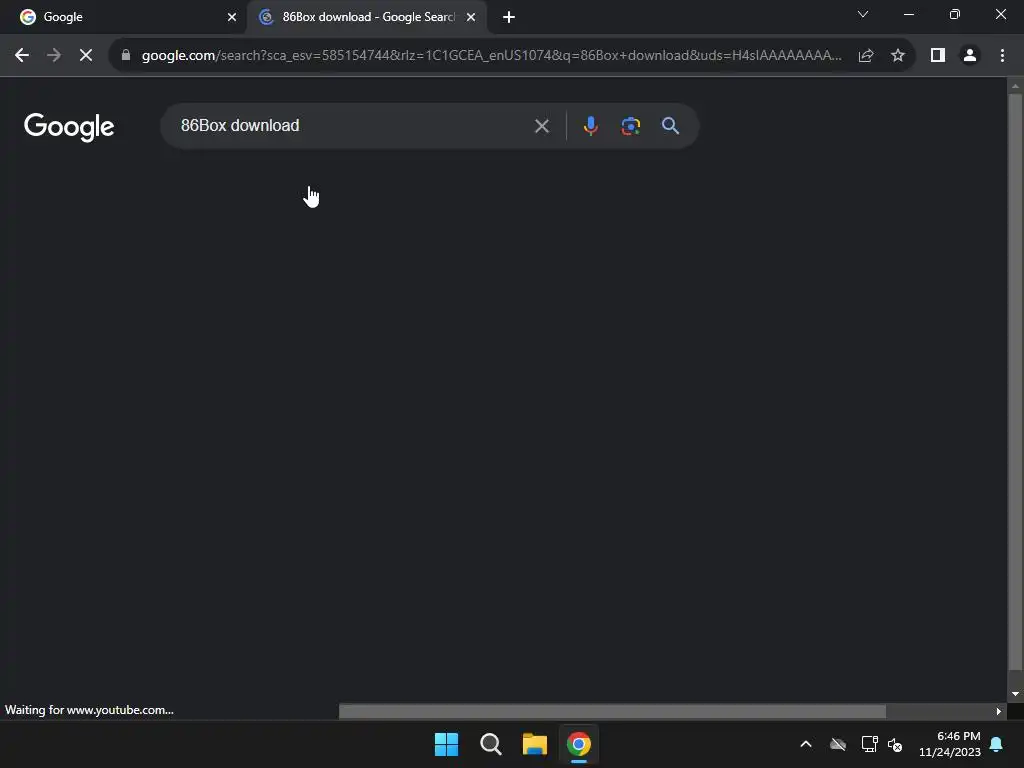Clear the search box text
This screenshot has height=768, width=1024.
[x=542, y=126]
